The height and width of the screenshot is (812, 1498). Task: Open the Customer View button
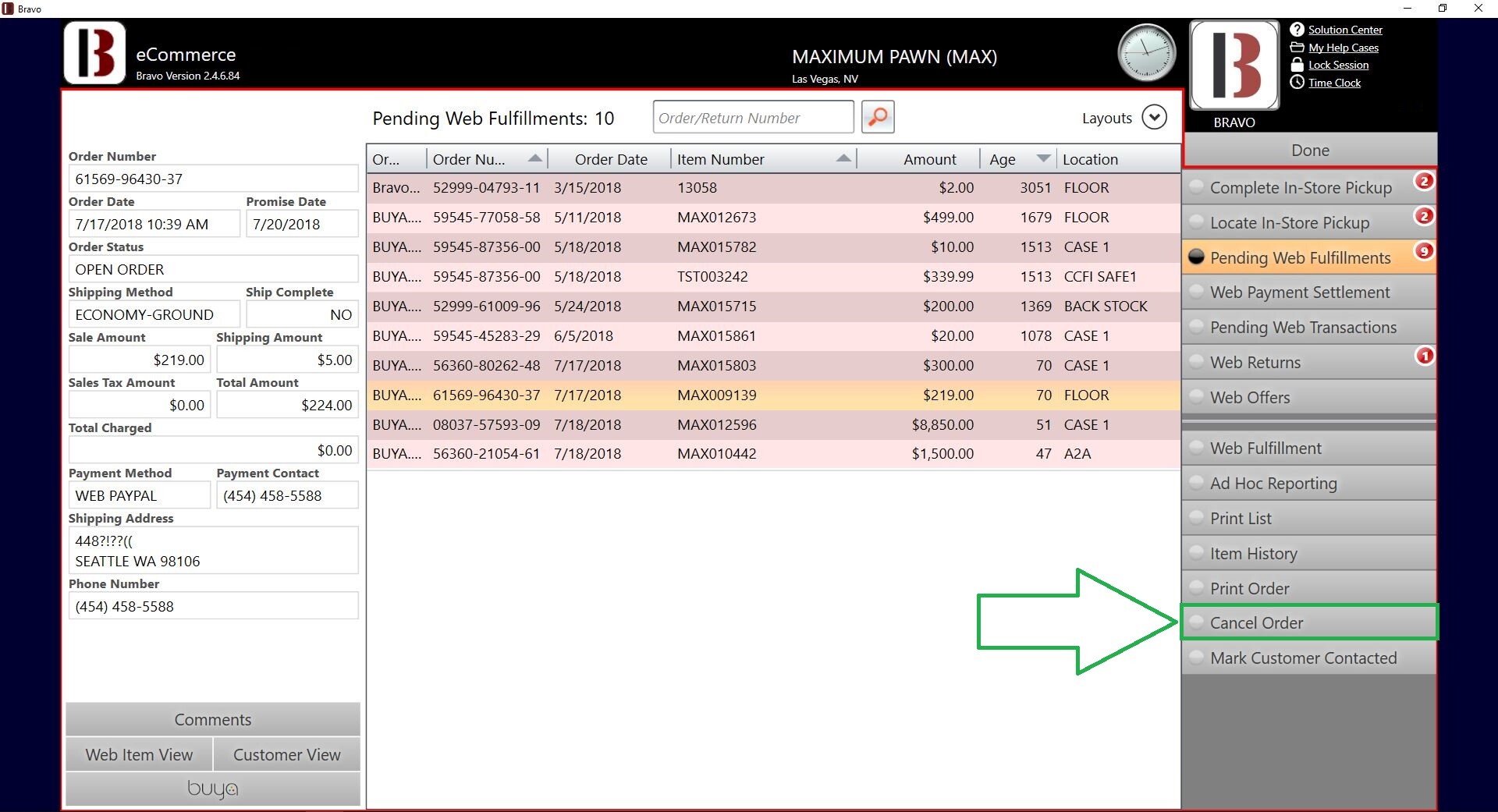tap(286, 755)
